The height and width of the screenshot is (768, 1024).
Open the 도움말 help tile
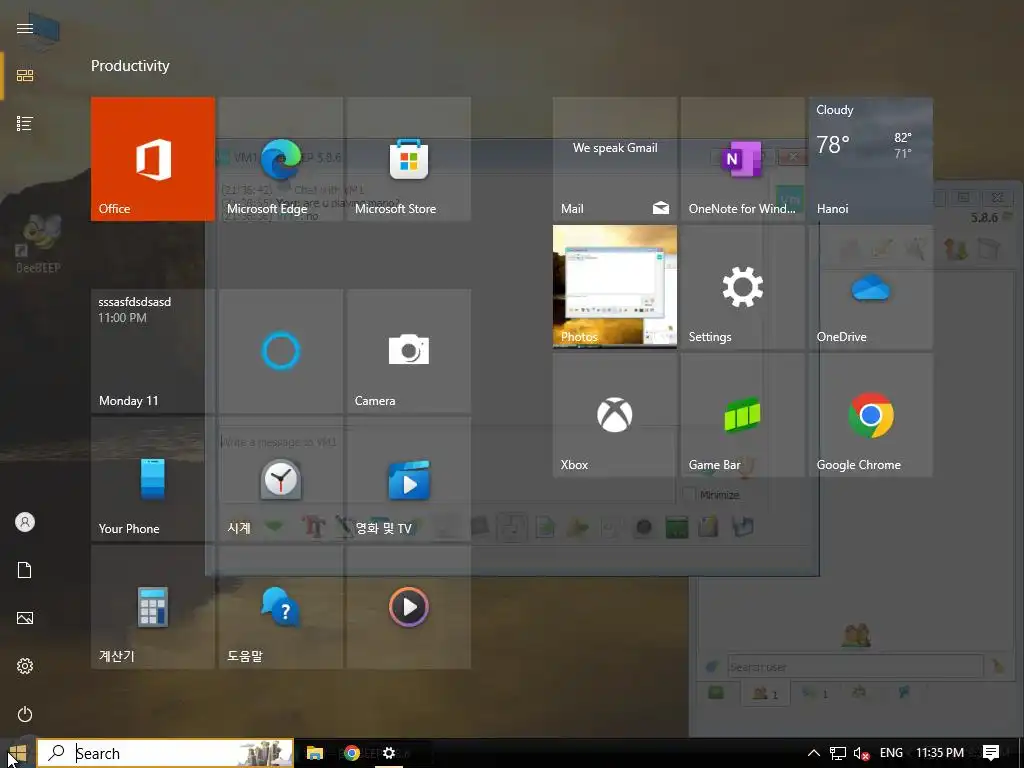coord(281,607)
